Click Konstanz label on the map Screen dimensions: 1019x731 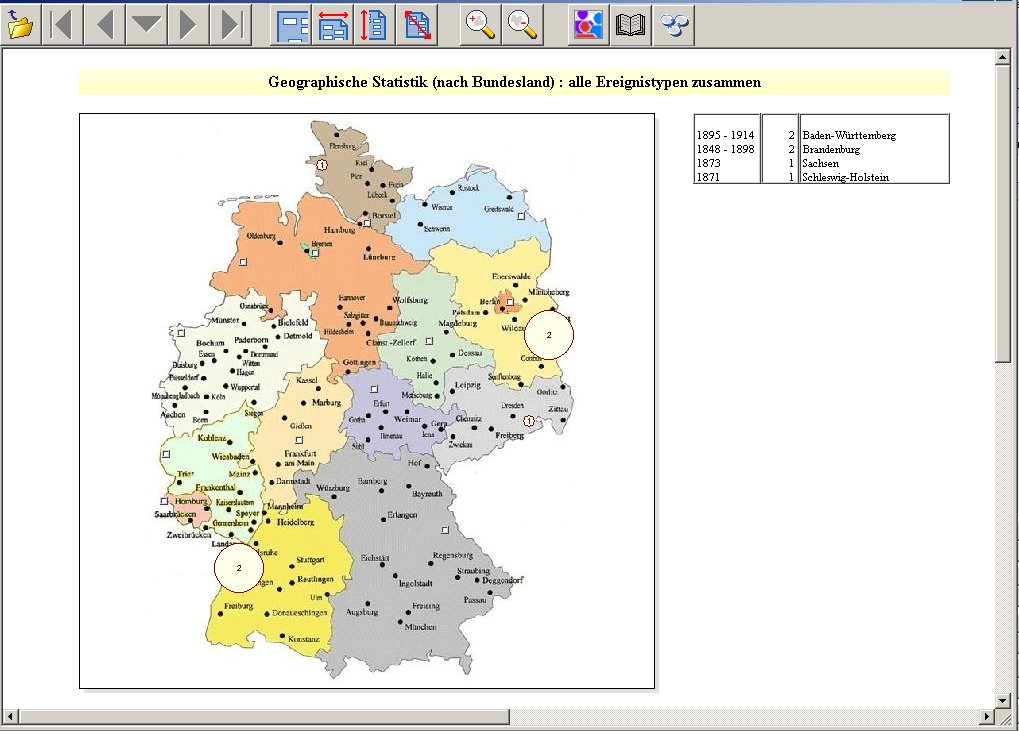click(303, 639)
